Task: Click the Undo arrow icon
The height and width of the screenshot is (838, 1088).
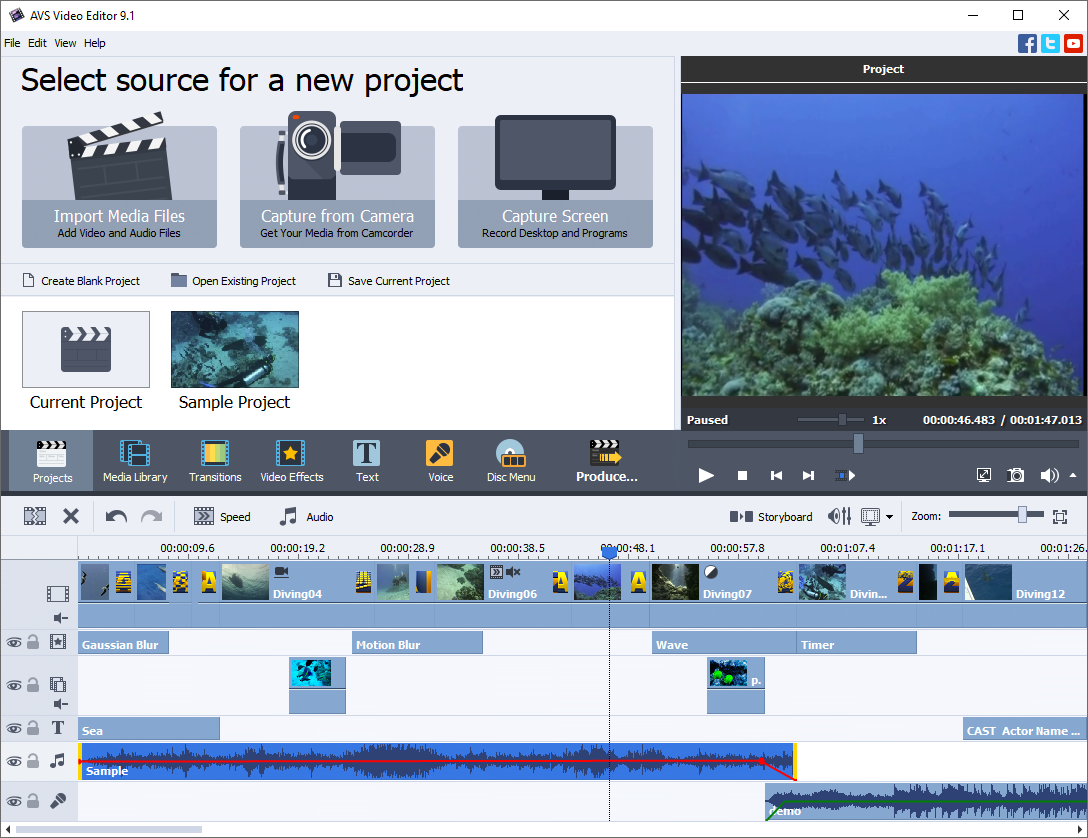Action: (116, 517)
